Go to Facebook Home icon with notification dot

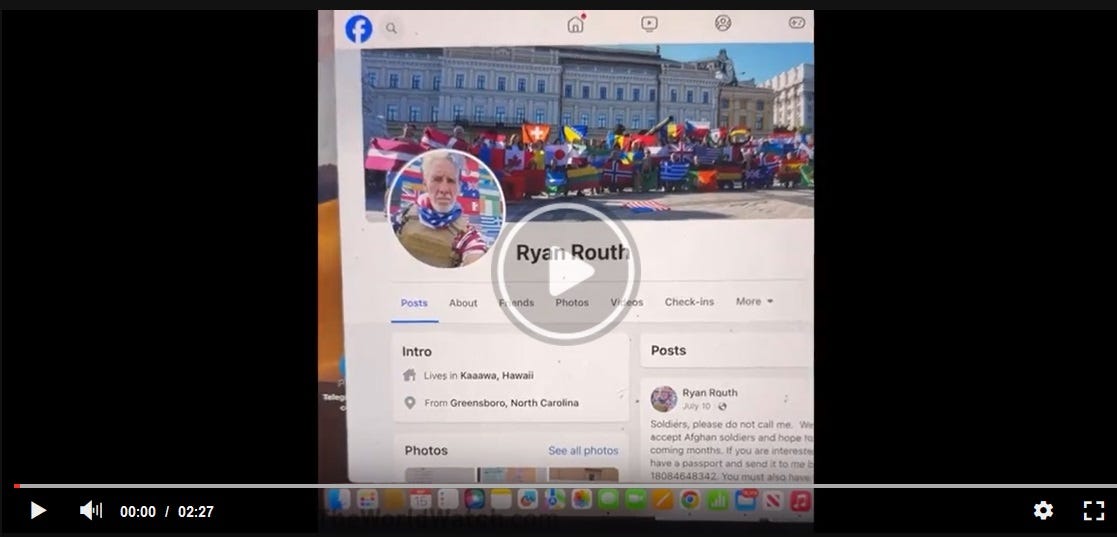576,24
